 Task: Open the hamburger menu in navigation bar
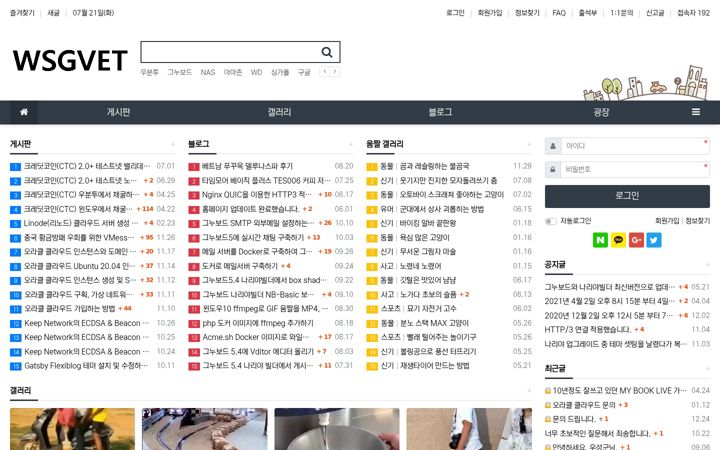tap(696, 112)
